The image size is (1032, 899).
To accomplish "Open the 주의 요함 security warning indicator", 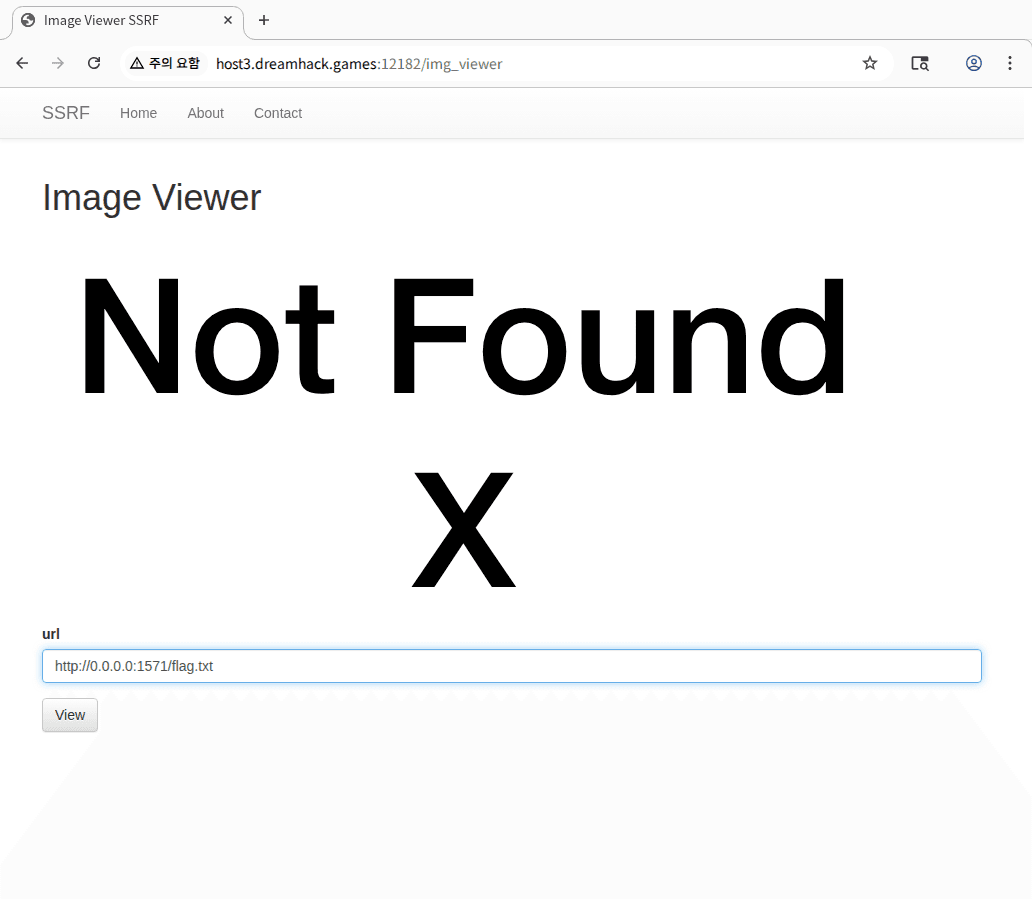I will coord(165,63).
